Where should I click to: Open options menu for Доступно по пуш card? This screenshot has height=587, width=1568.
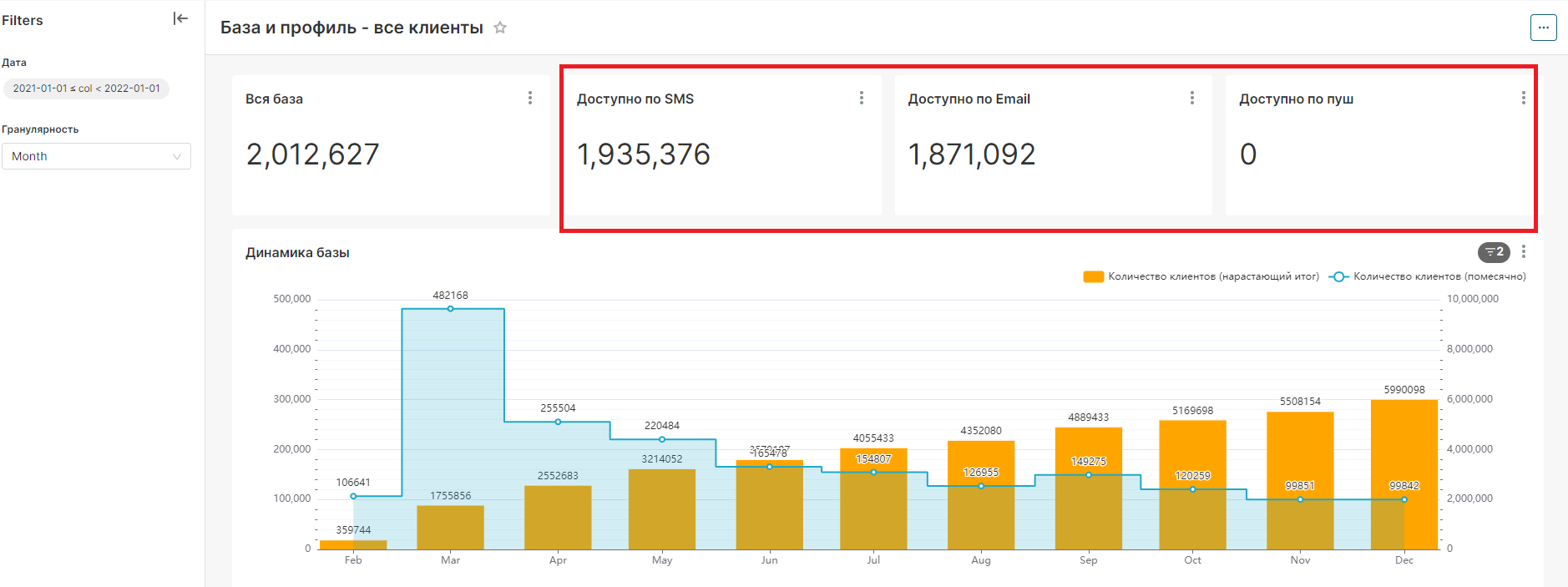(1523, 98)
